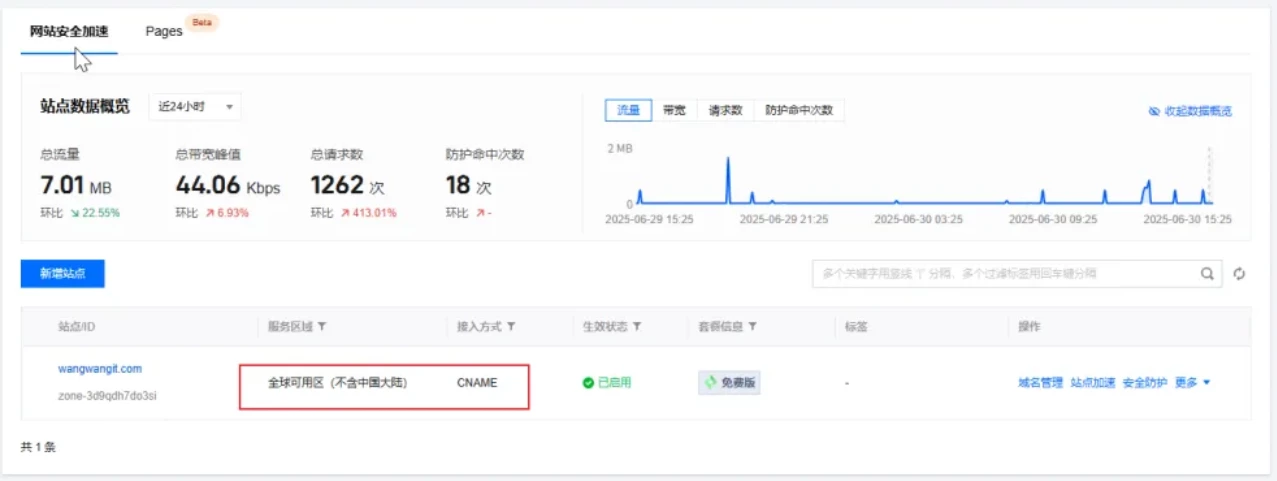1277x481 pixels.
Task: Click the green 已启用 status icon
Action: pos(588,383)
